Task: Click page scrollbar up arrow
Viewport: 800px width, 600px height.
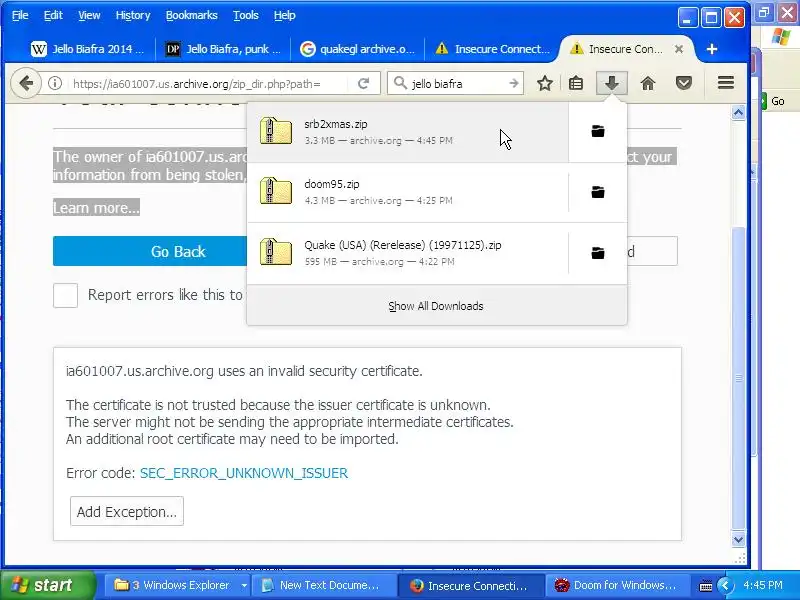Action: 738,112
